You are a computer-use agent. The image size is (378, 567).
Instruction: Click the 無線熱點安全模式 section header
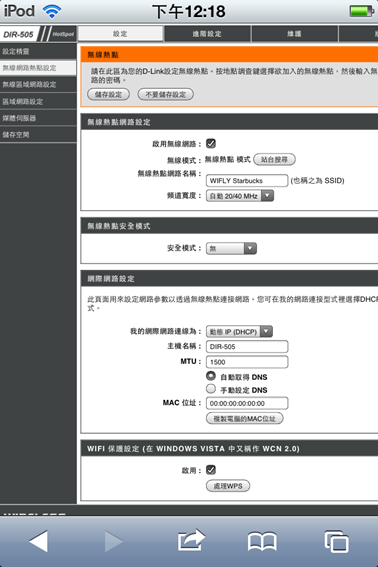[229, 226]
